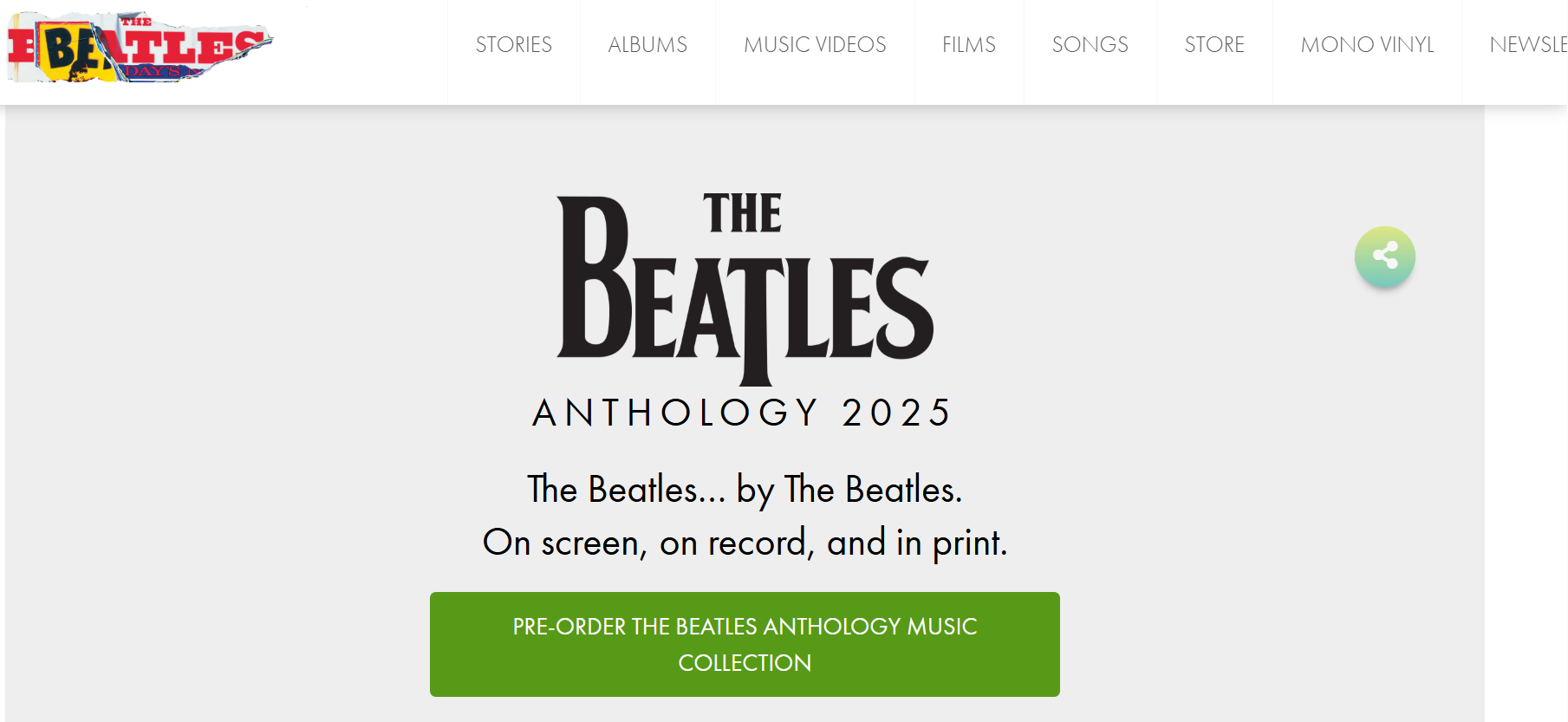
Task: Click the word ANTHOLOGY in the heading
Action: pos(675,413)
